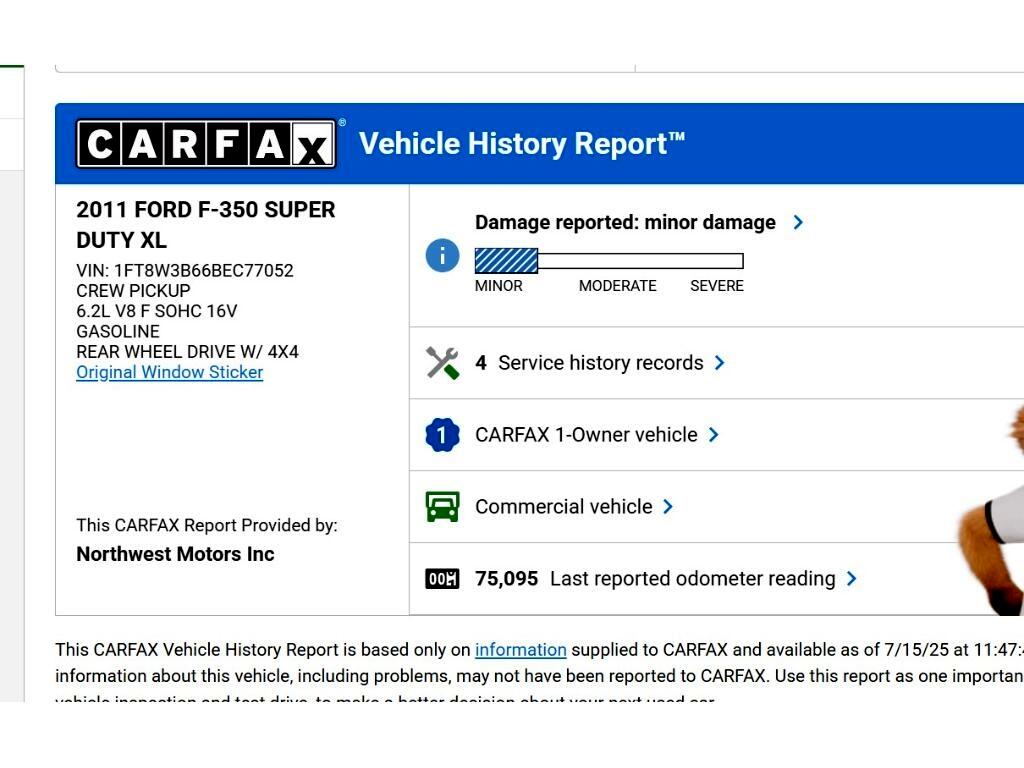Click the CARFAX fox mascot image
The image size is (1024, 768).
point(989,509)
